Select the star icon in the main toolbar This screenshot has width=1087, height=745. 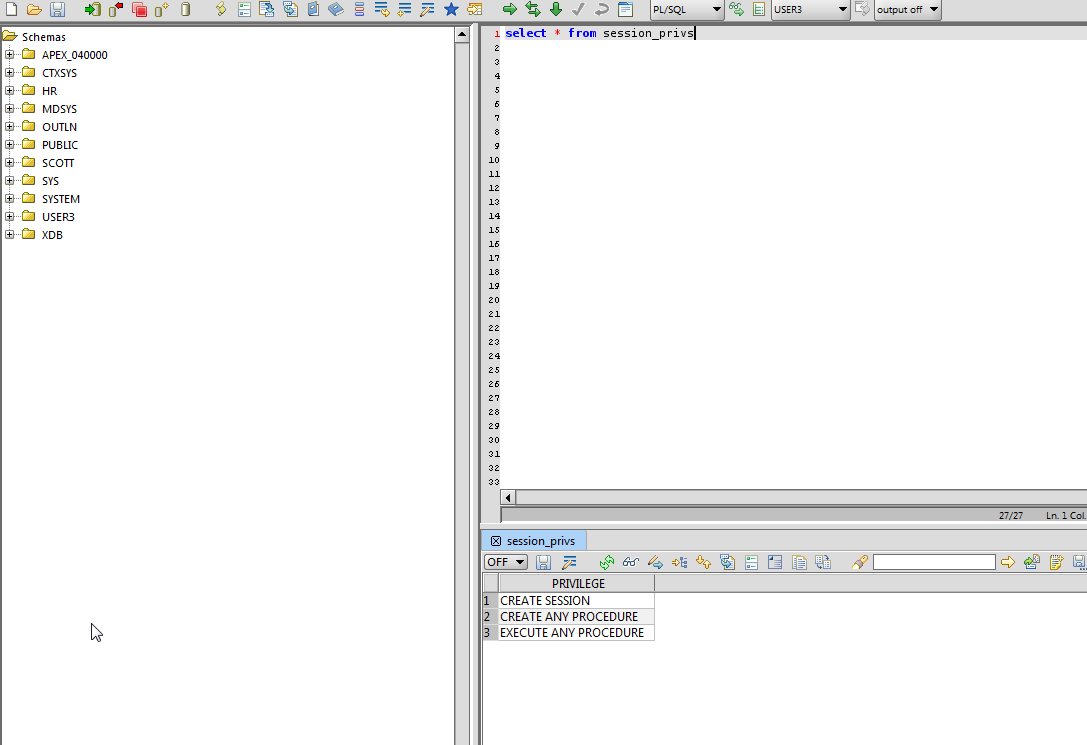point(450,9)
